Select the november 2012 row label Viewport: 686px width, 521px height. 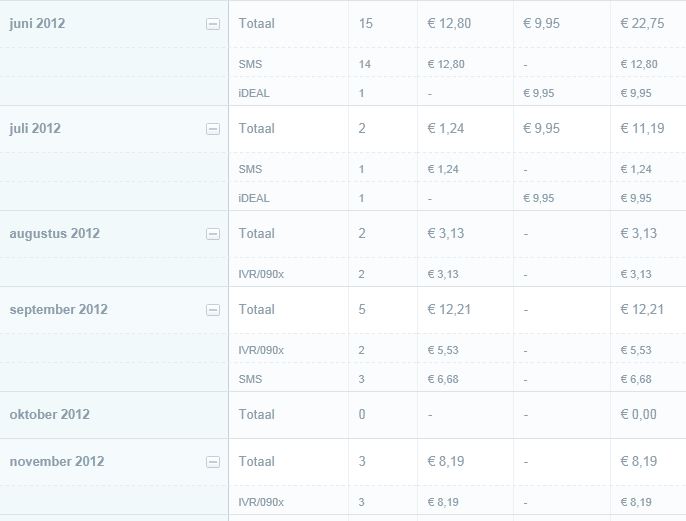(57, 461)
